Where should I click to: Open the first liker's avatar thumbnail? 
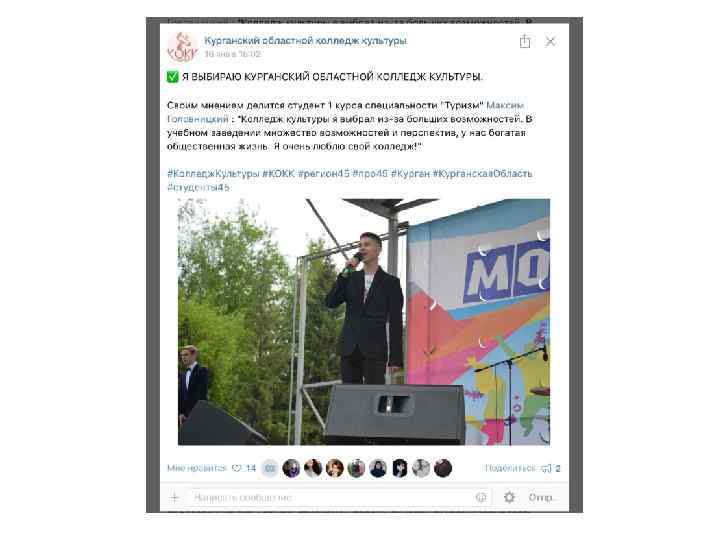point(291,468)
